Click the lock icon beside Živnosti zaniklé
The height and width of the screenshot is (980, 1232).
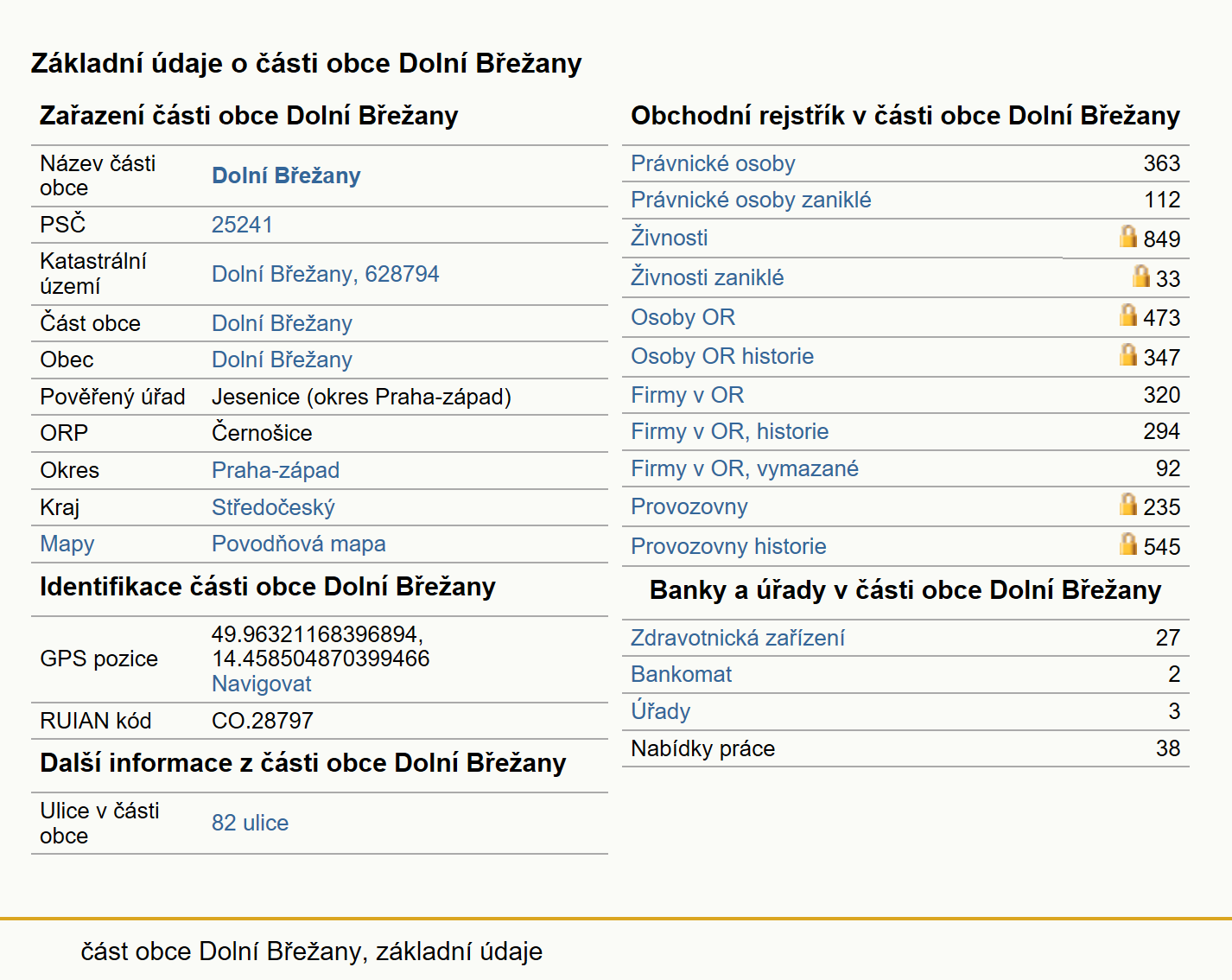(1140, 276)
